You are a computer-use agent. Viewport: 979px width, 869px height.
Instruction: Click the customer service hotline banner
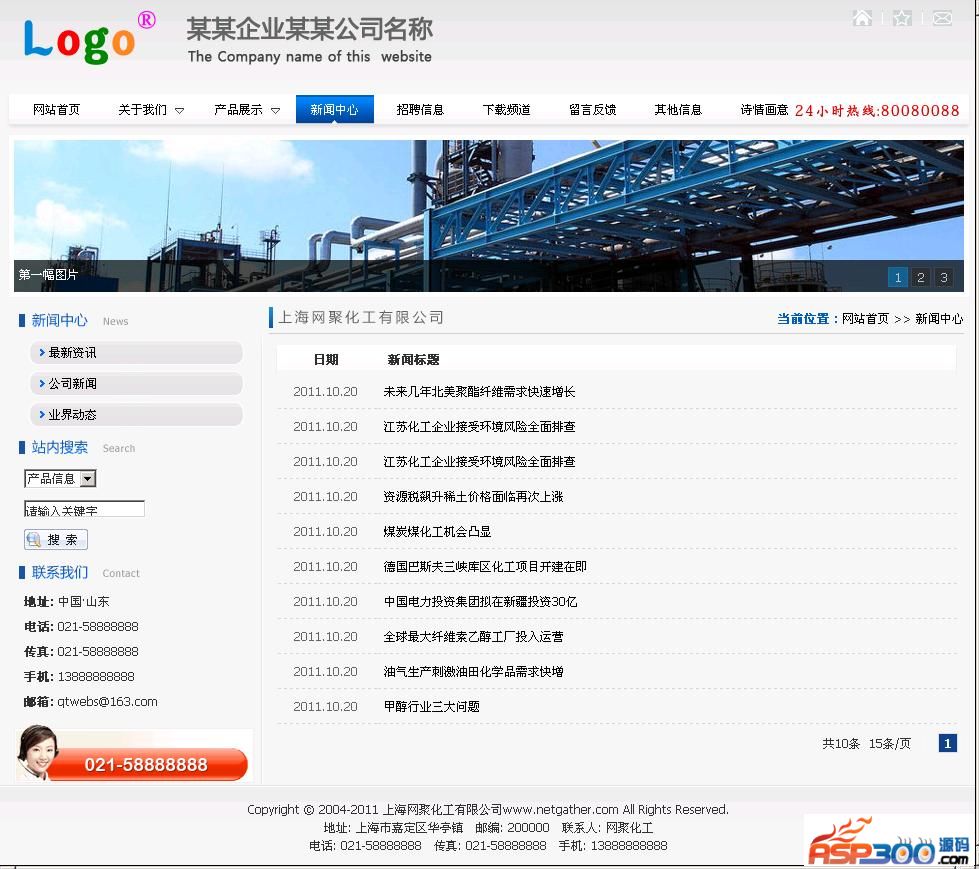coord(134,756)
